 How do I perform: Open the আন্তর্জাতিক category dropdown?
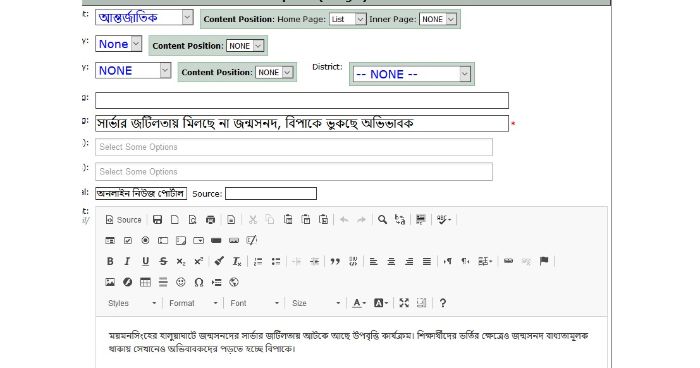point(144,17)
